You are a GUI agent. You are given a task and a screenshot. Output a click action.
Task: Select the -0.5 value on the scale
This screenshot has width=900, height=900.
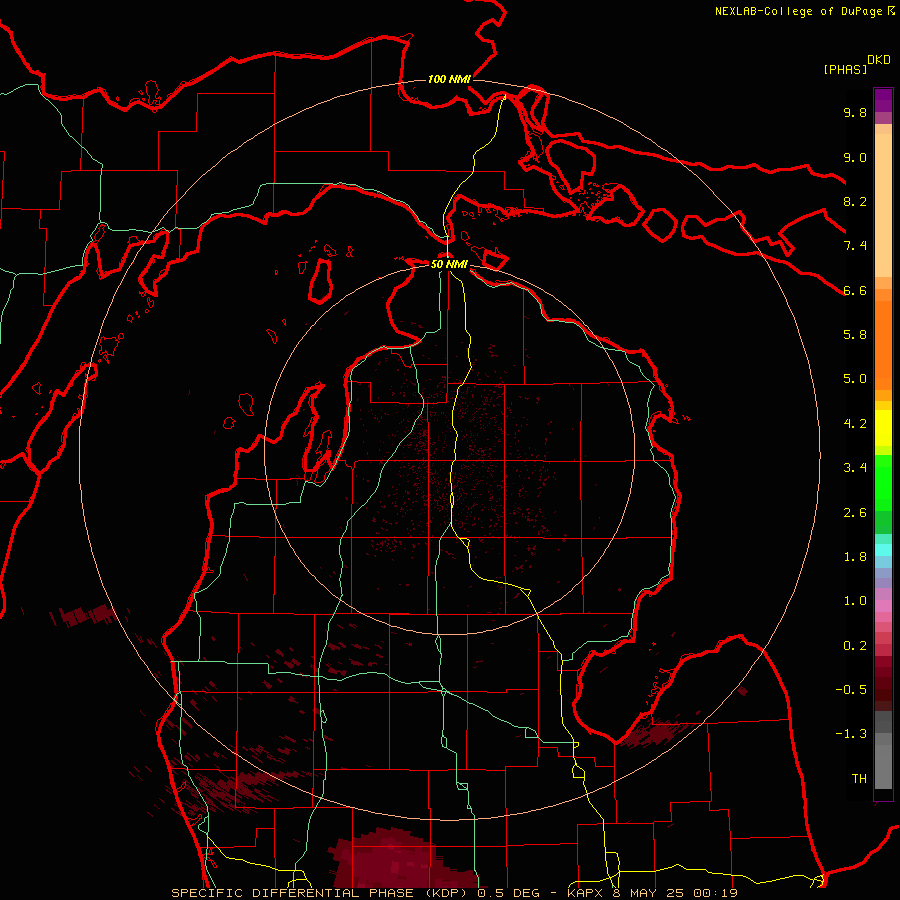[851, 690]
